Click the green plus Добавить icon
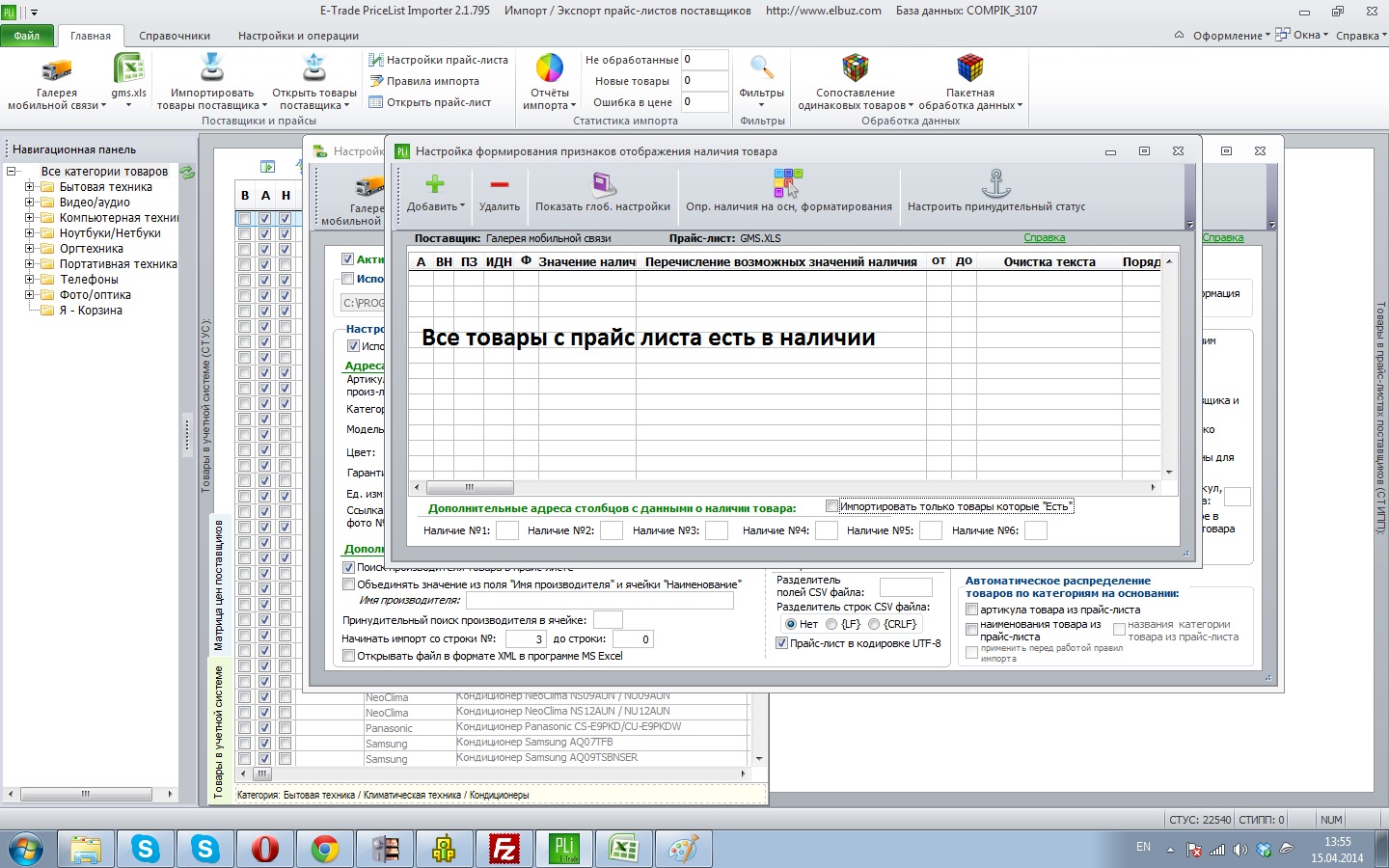This screenshot has height=868, width=1389. coord(435,183)
